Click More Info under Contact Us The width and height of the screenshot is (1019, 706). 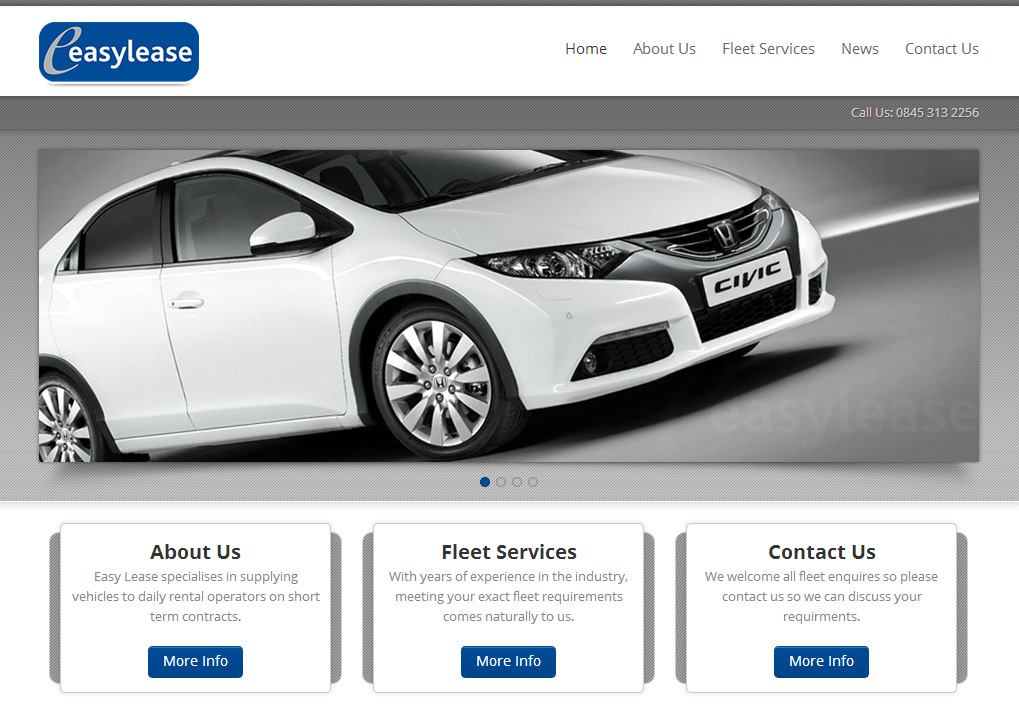(x=821, y=661)
